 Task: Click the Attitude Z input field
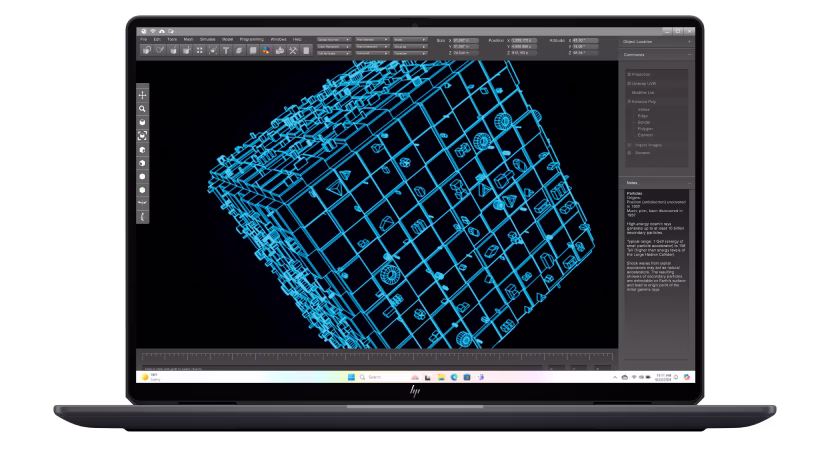[585, 53]
